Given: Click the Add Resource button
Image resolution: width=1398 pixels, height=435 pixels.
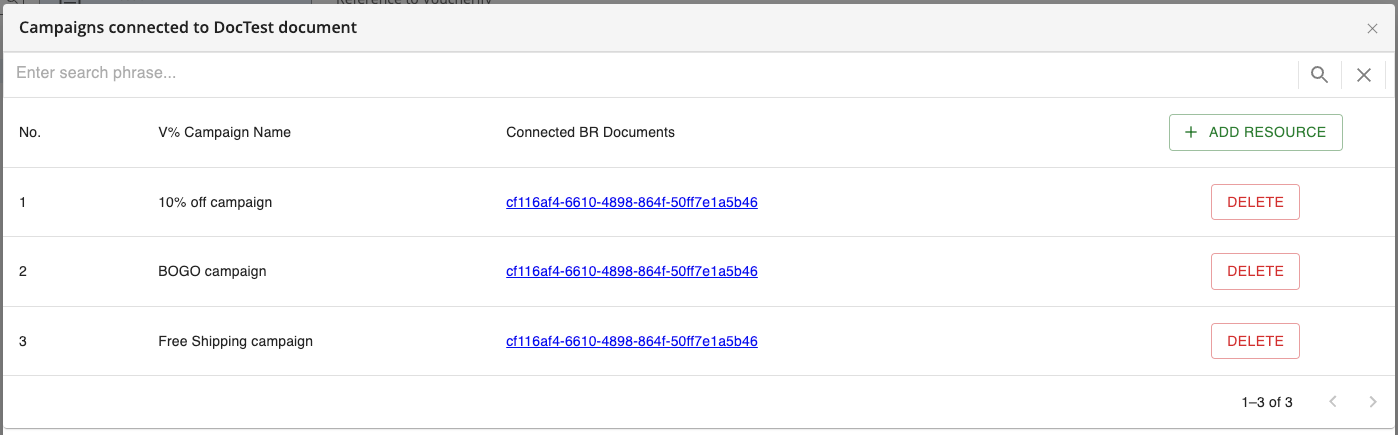Looking at the screenshot, I should [x=1256, y=132].
